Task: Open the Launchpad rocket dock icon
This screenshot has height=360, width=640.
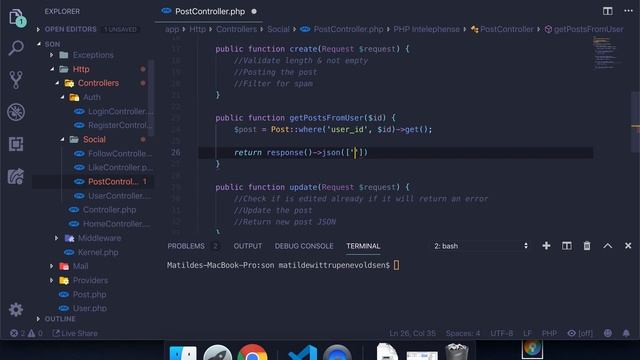Action: pos(218,353)
